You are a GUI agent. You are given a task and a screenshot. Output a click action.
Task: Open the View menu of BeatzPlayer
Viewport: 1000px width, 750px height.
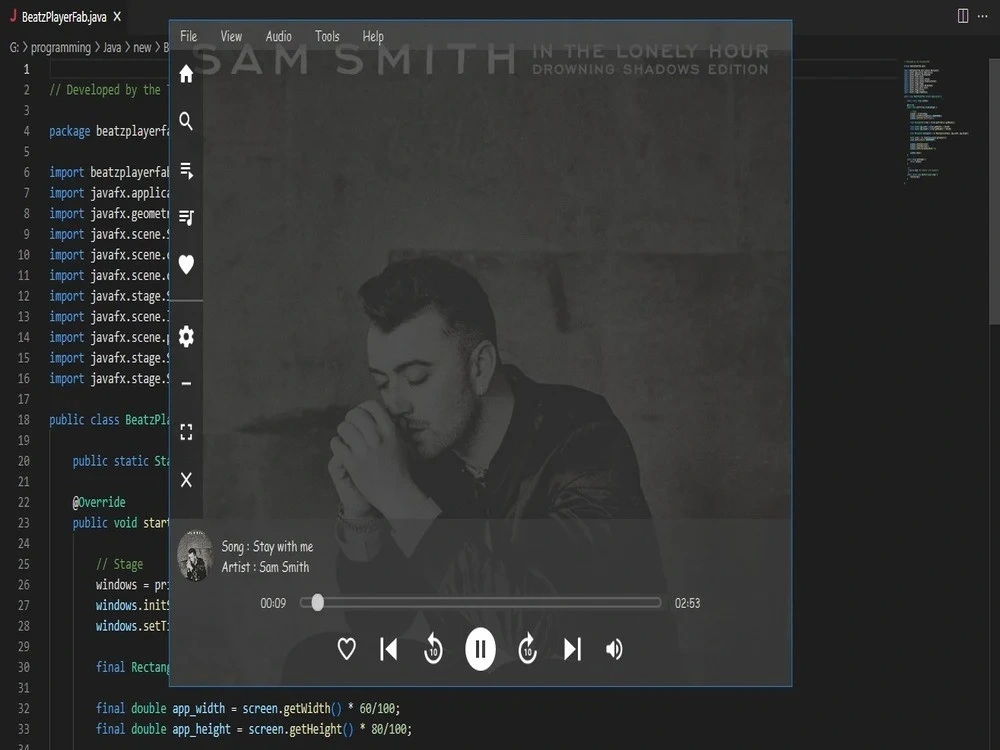point(231,36)
